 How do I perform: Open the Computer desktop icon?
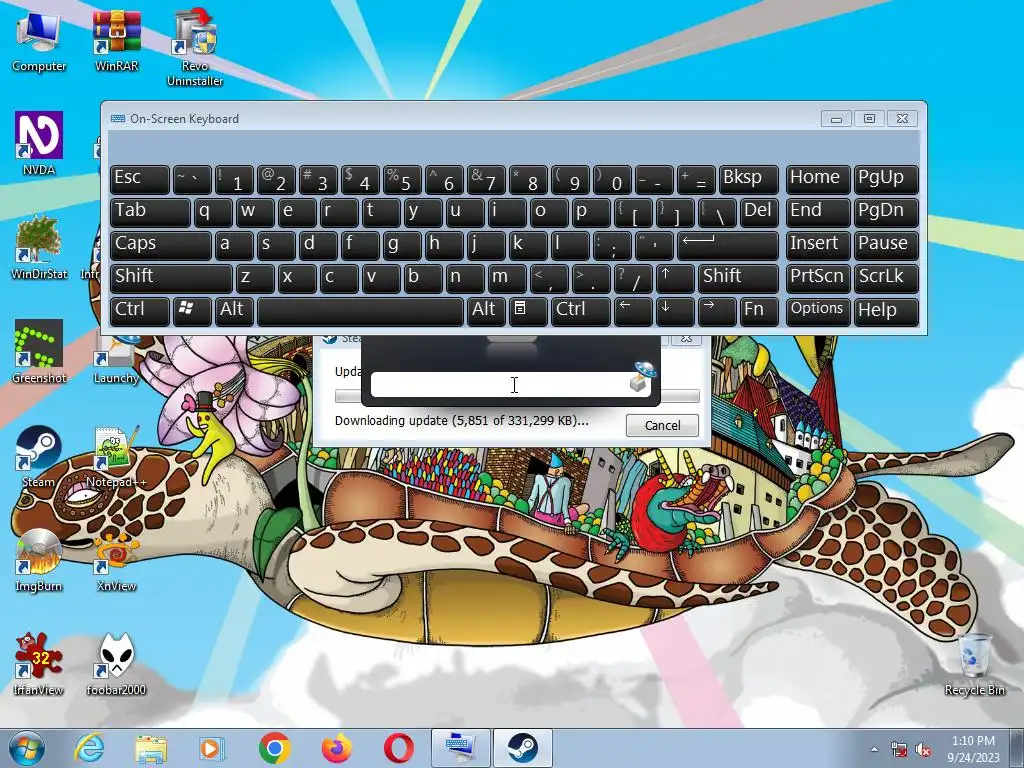[x=39, y=40]
